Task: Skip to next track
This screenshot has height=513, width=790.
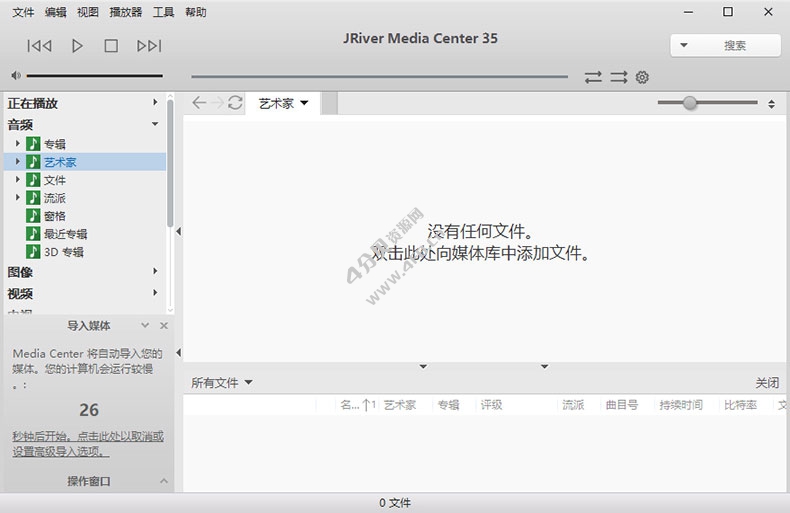Action: point(149,46)
